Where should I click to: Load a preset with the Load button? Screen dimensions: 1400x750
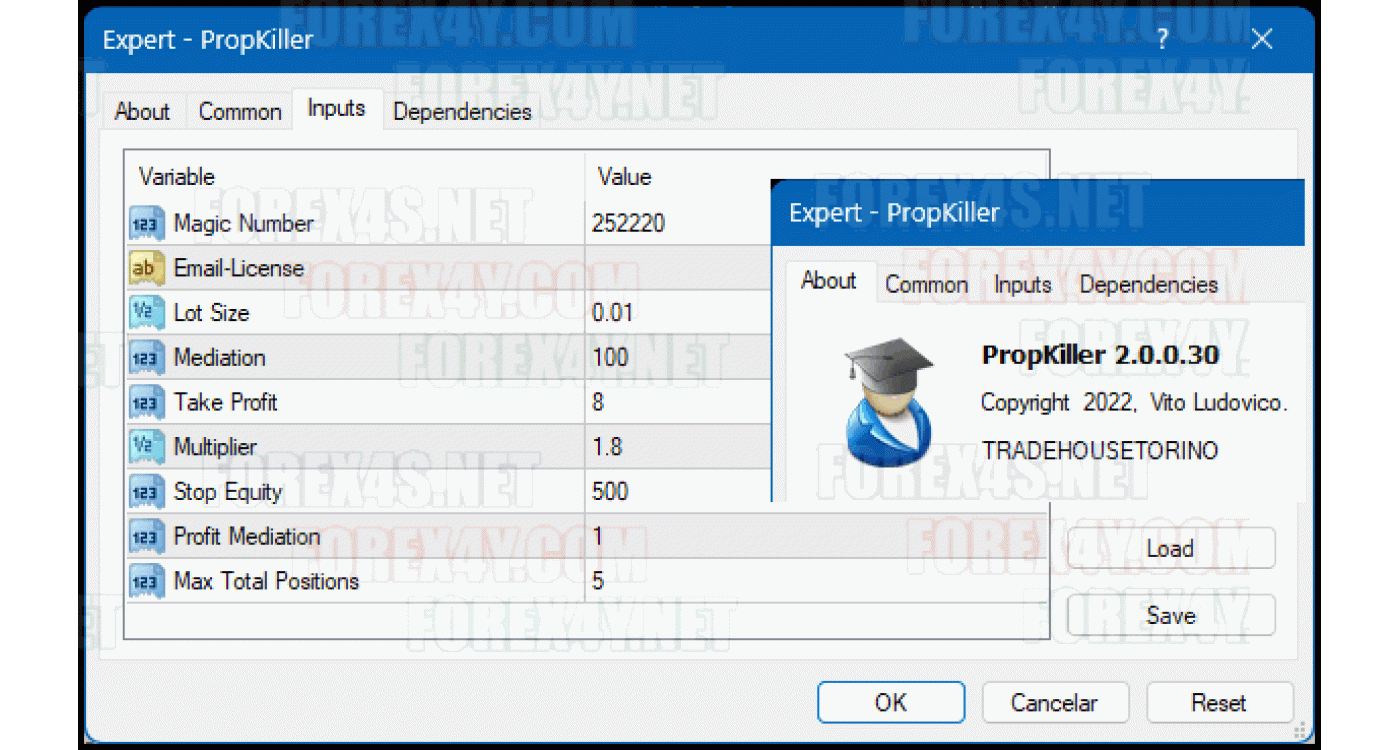(x=1170, y=549)
